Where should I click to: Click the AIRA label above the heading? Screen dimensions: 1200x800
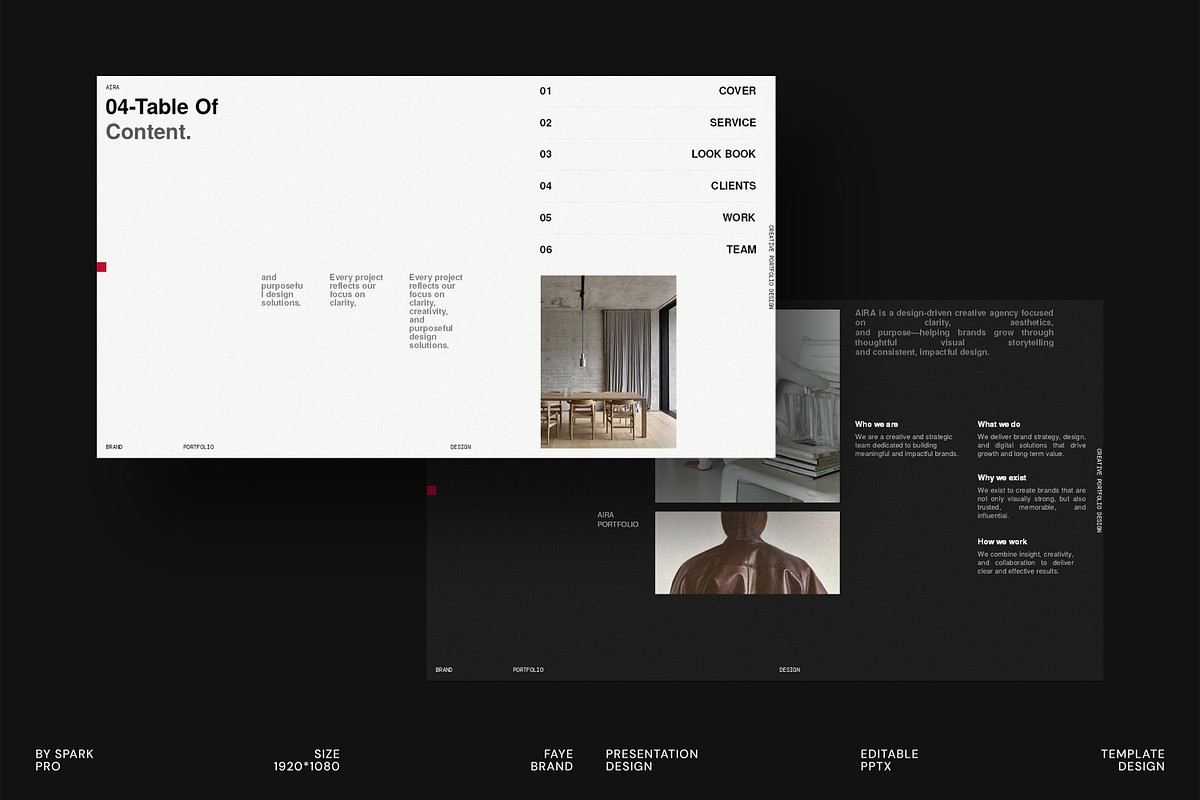pos(112,88)
